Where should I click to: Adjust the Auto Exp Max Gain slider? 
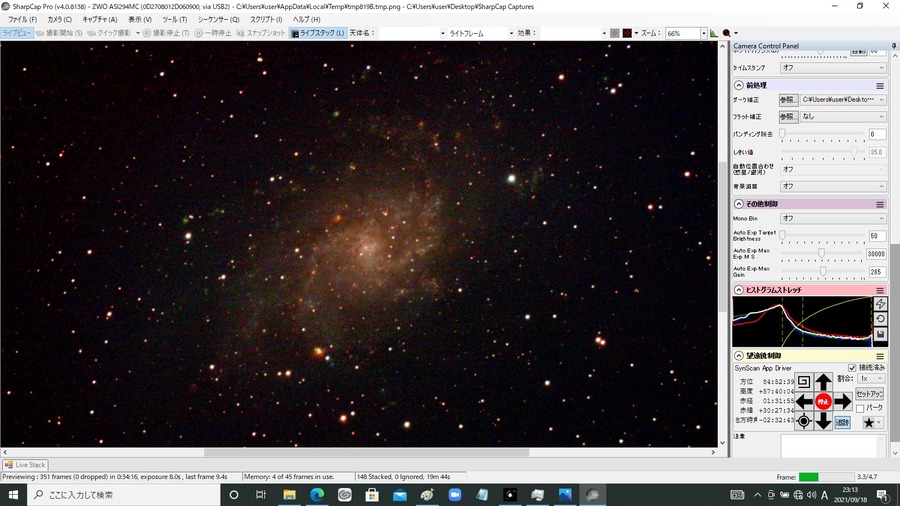click(x=823, y=271)
